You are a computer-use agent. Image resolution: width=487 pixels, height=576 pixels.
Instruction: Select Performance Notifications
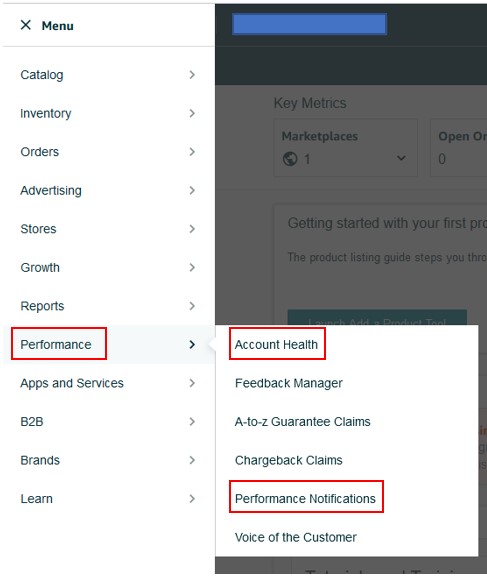(305, 499)
